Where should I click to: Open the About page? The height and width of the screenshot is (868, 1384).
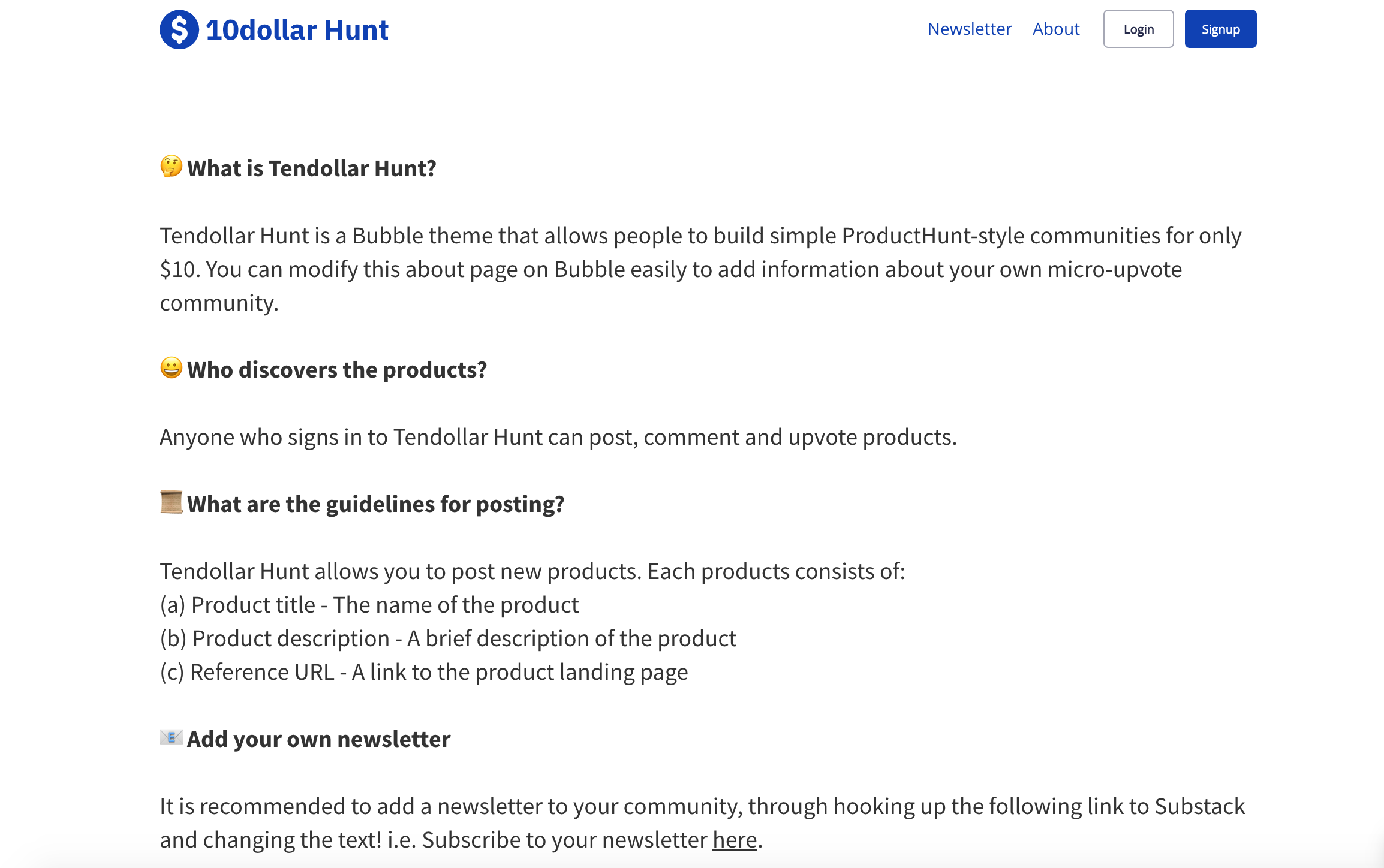pos(1055,28)
